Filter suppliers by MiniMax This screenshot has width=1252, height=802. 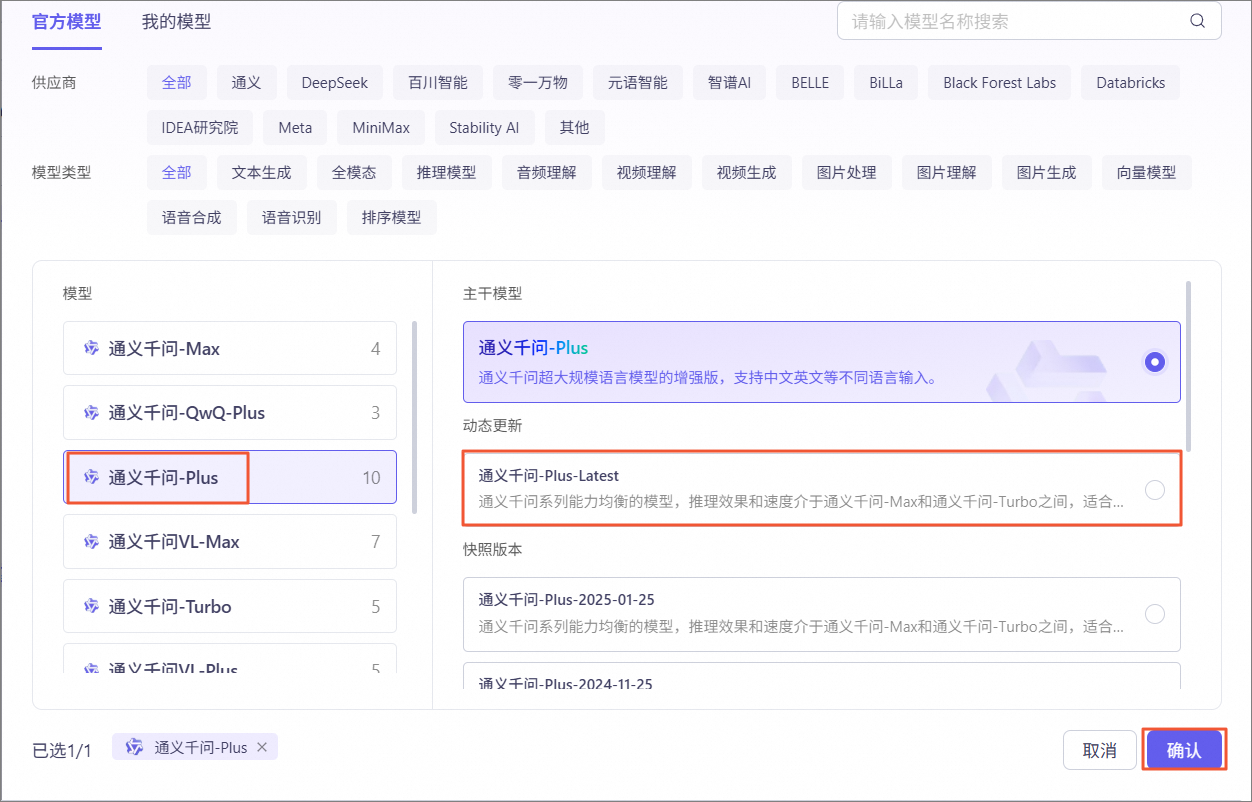(381, 128)
